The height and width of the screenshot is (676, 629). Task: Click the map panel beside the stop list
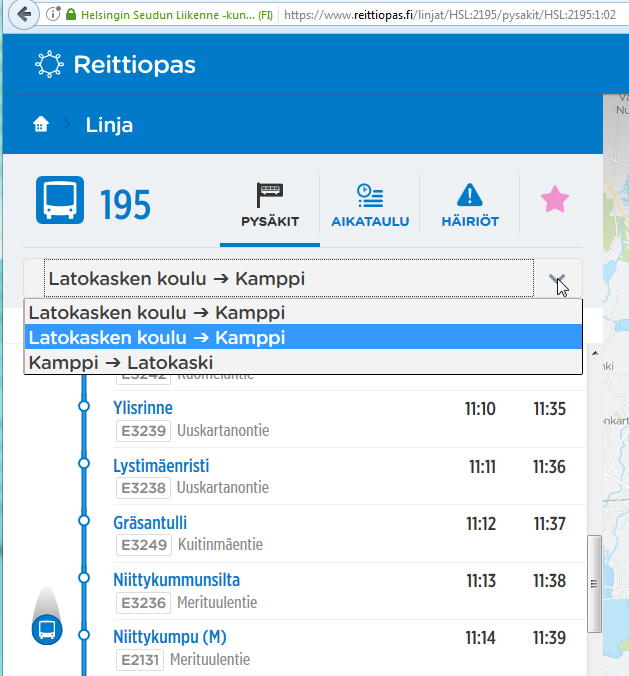616,384
